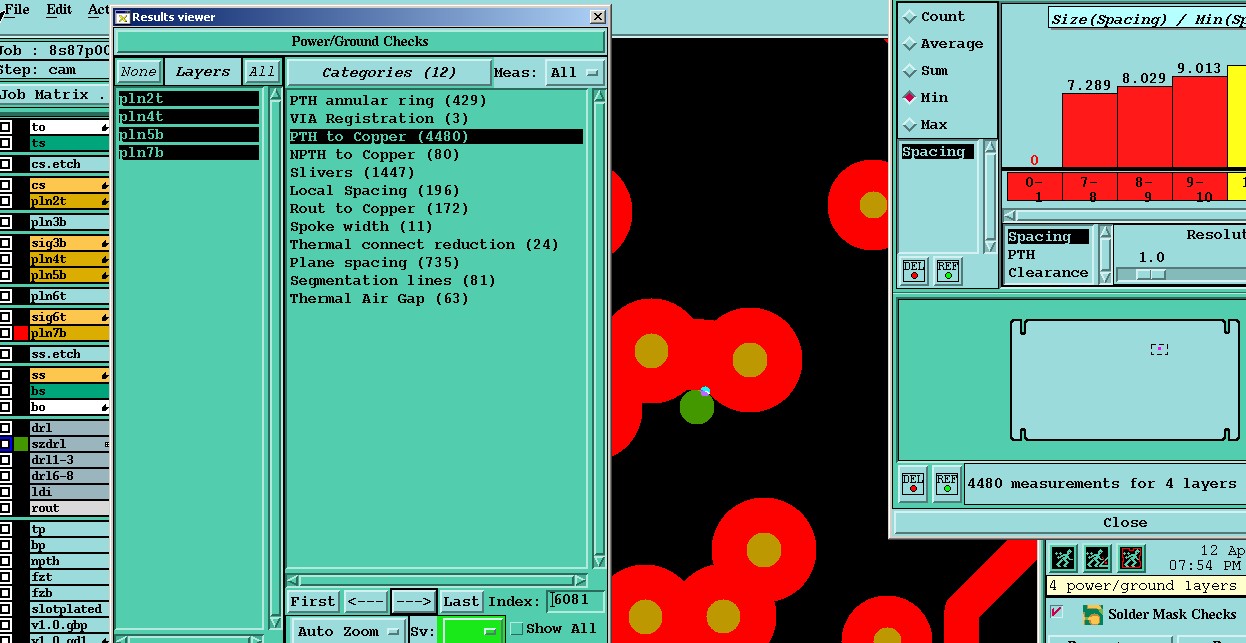This screenshot has height=643, width=1246.
Task: Toggle the checkbox next to layer drl
Action: point(5,428)
